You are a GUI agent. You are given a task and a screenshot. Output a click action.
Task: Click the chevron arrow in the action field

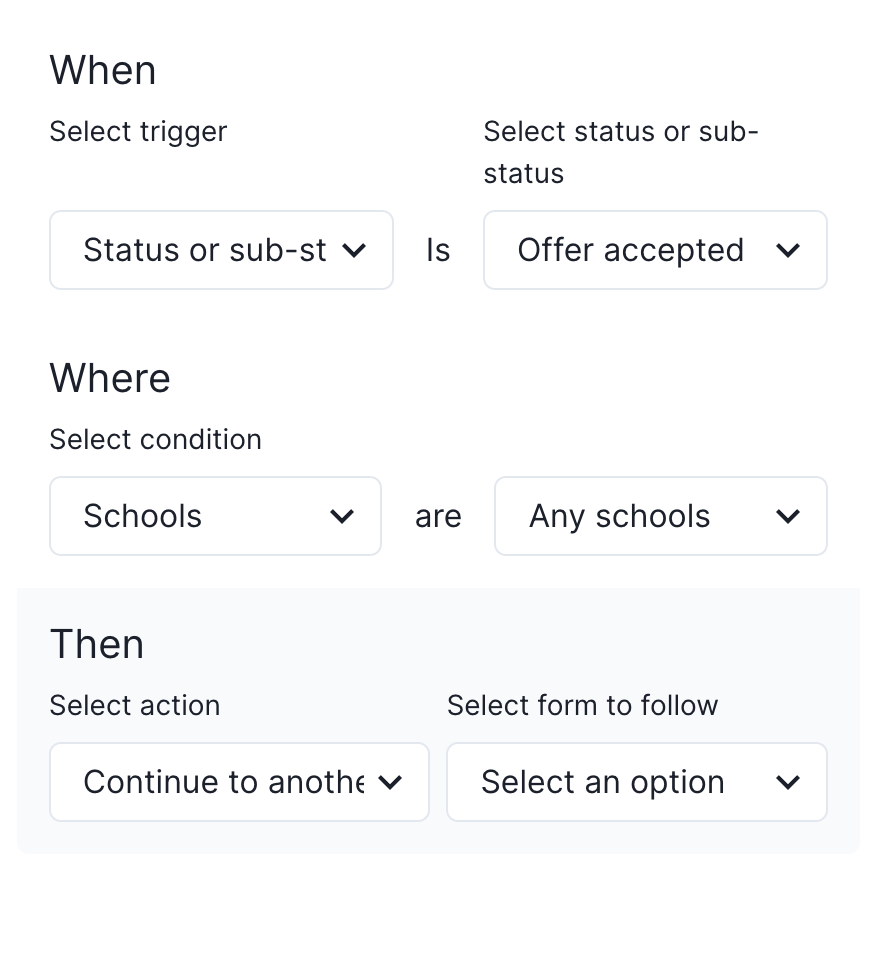[x=390, y=782]
